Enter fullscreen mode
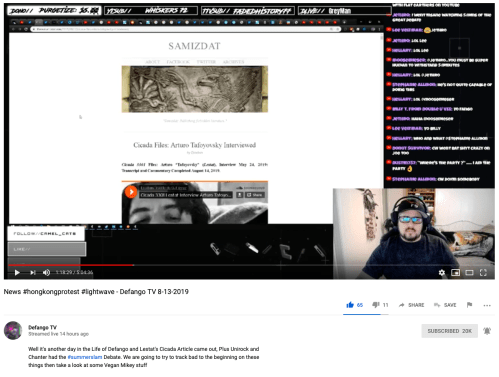The width and height of the screenshot is (499, 377). pos(483,273)
